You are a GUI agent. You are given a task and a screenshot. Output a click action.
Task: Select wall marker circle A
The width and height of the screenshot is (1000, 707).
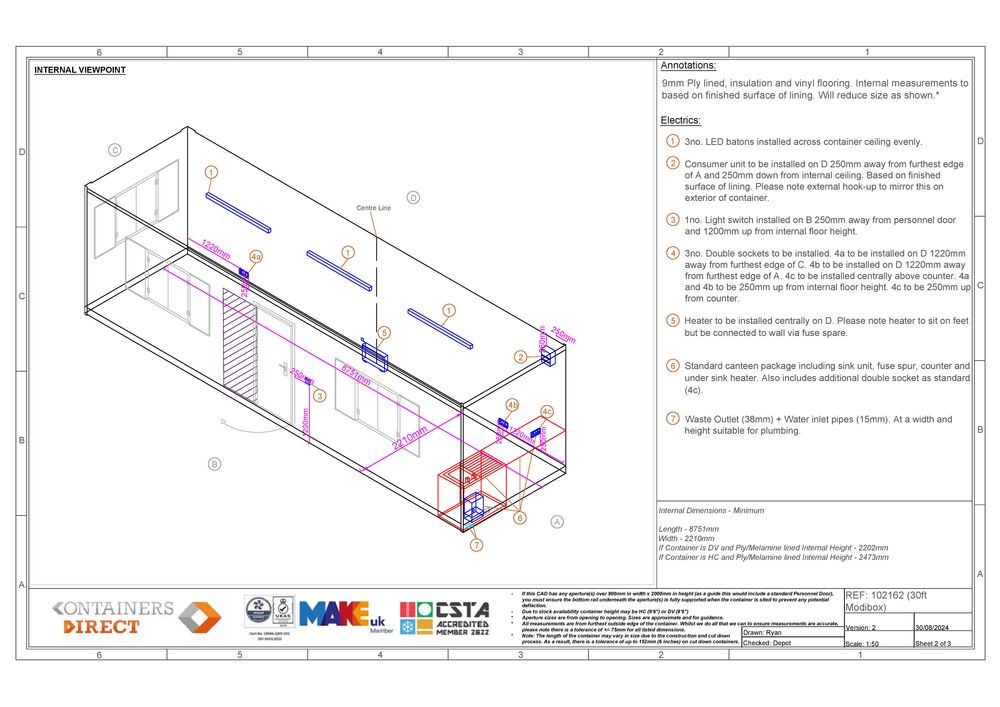[558, 521]
